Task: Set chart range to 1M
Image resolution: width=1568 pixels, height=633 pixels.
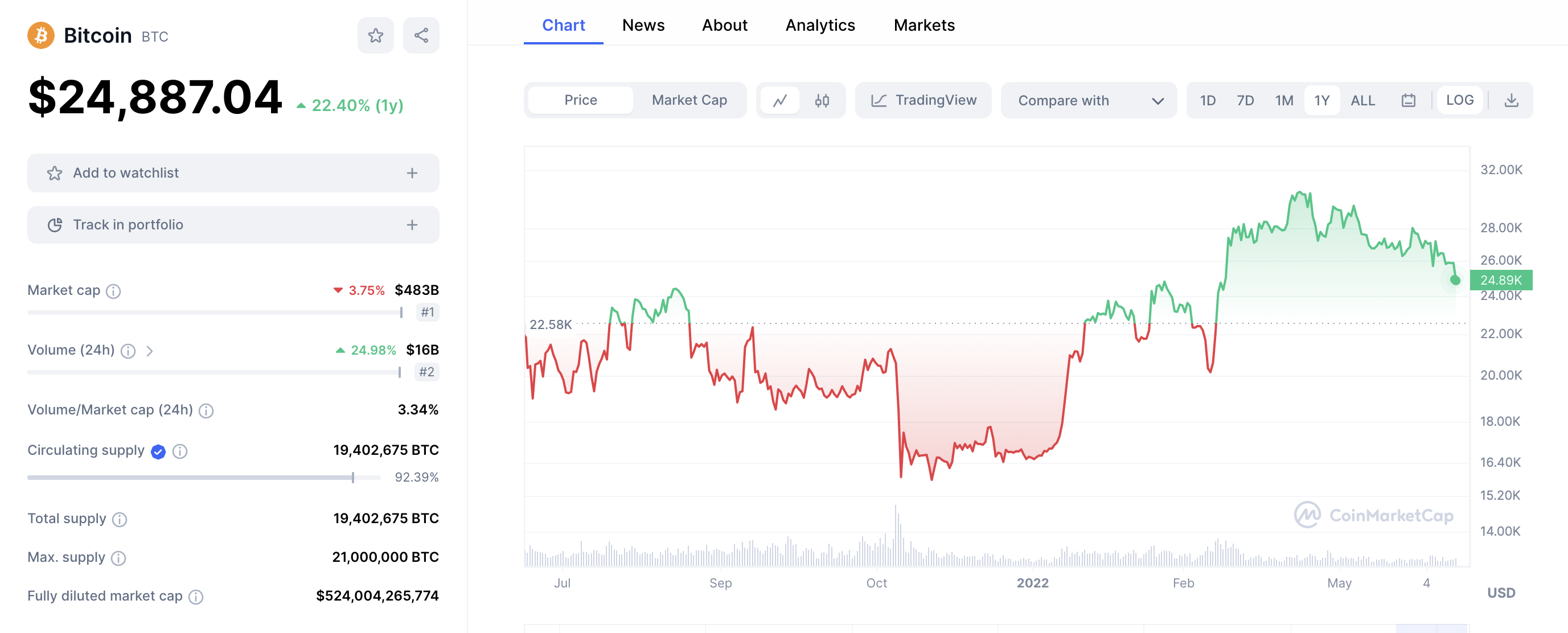Action: point(1284,100)
